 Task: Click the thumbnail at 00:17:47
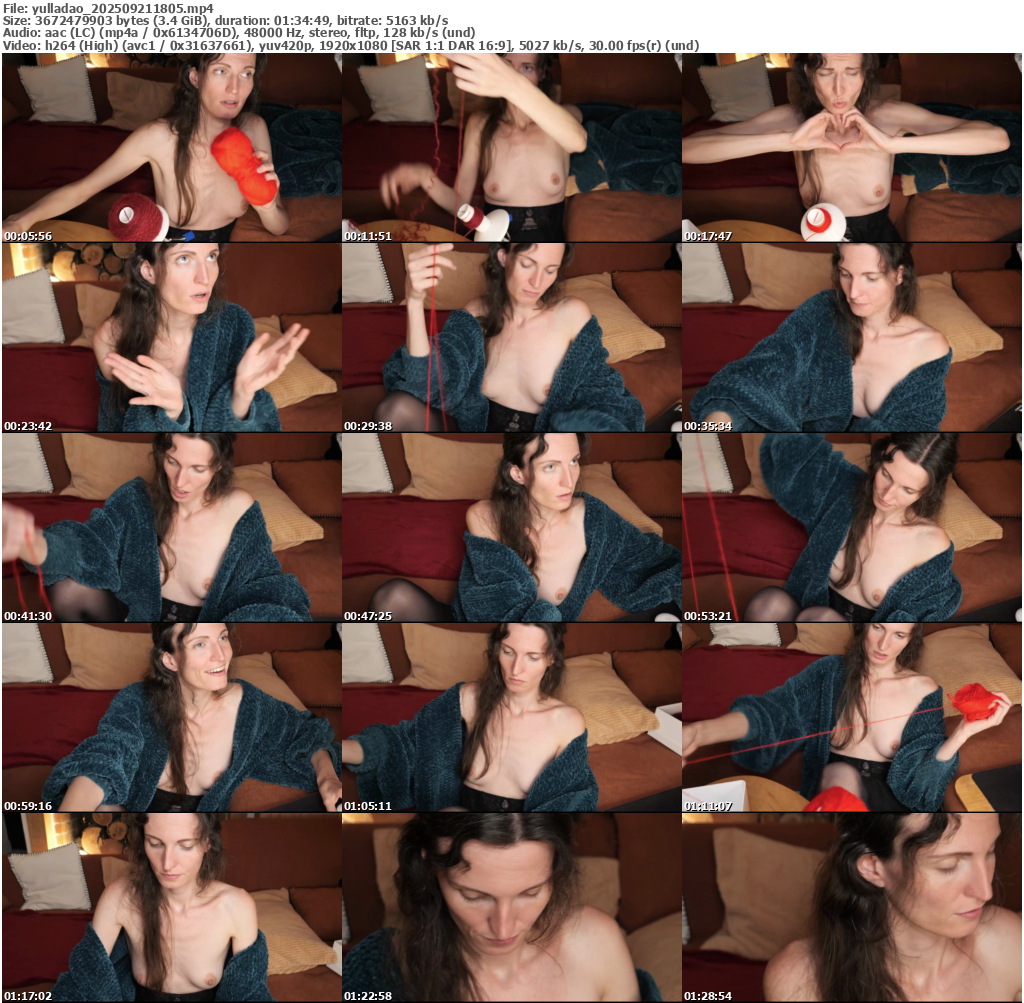click(851, 148)
